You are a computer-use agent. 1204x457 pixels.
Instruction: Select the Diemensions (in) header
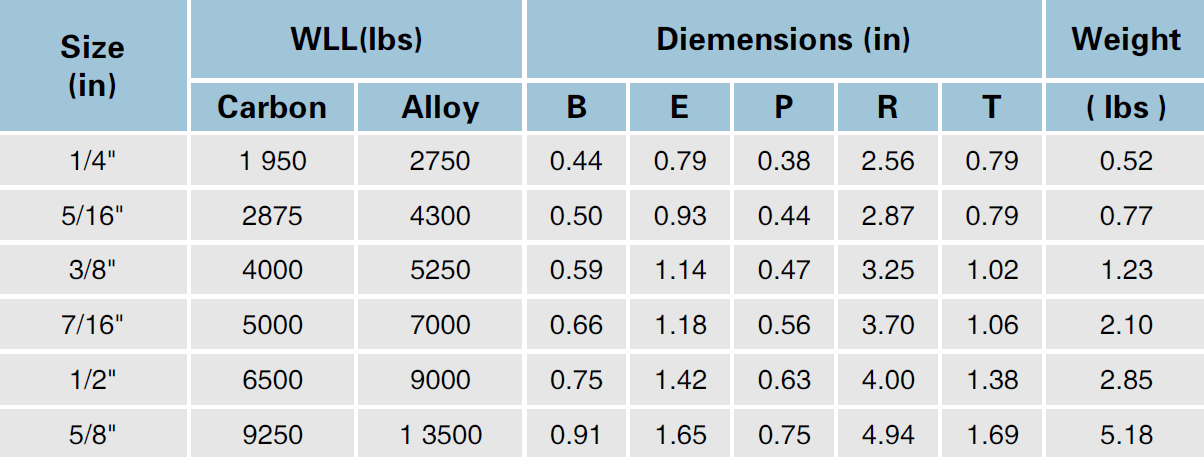784,40
